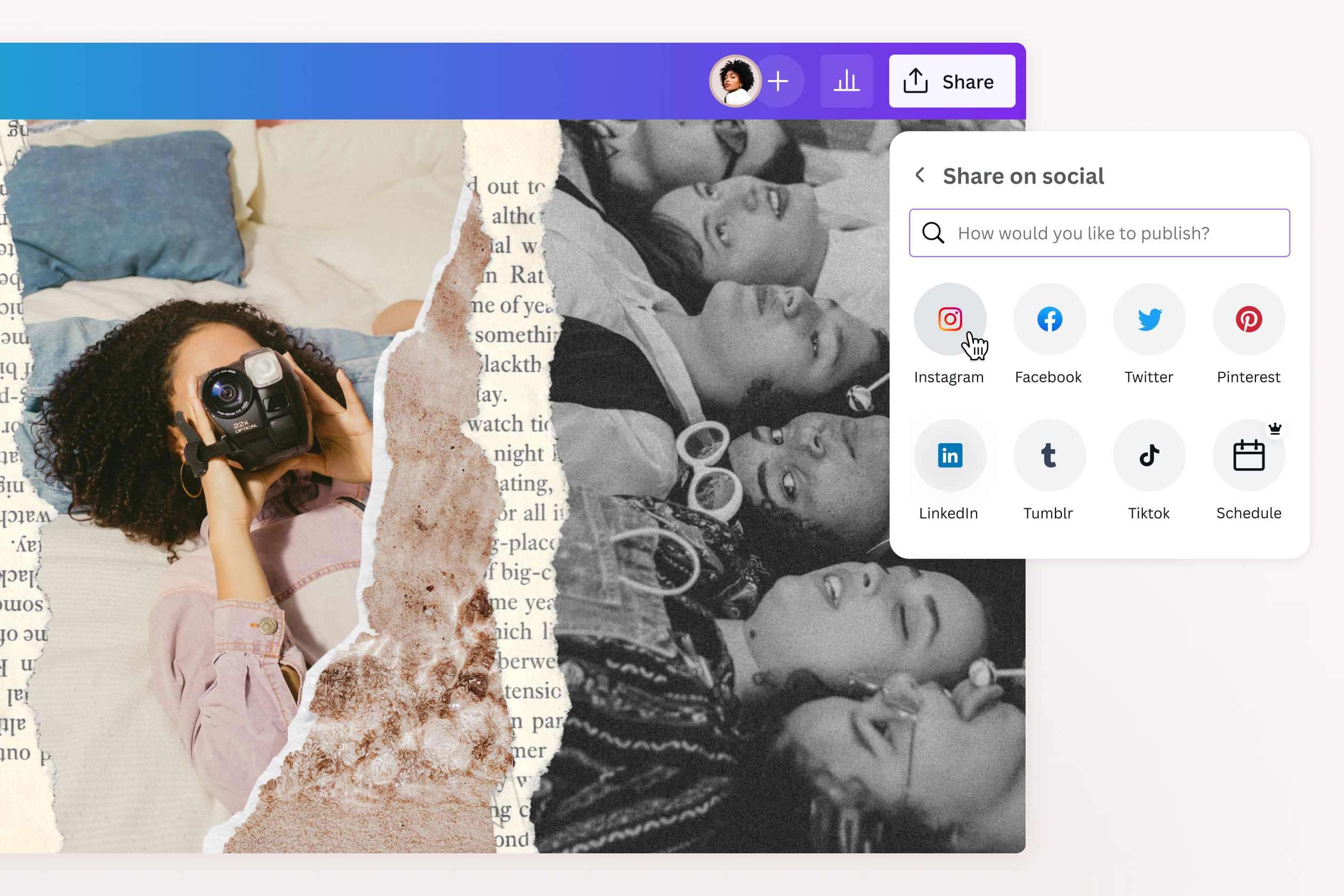Choose Twitter as publishing destination
Screen dimensions: 1344x896
click(1149, 319)
